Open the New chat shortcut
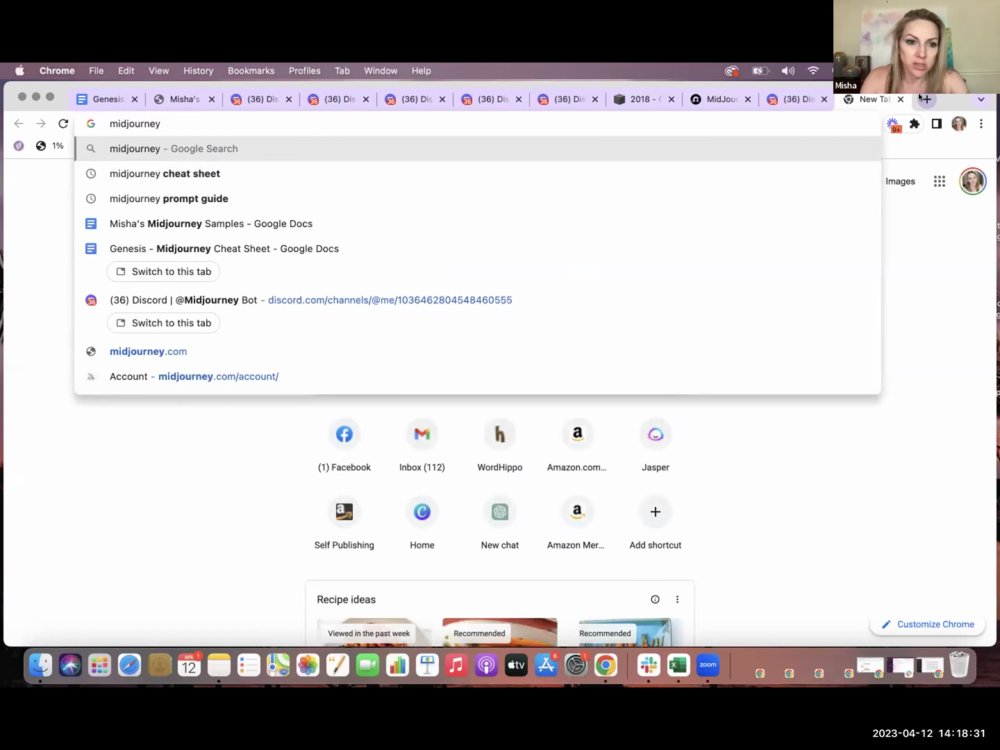Screen dimensions: 1000x750 tap(499, 523)
